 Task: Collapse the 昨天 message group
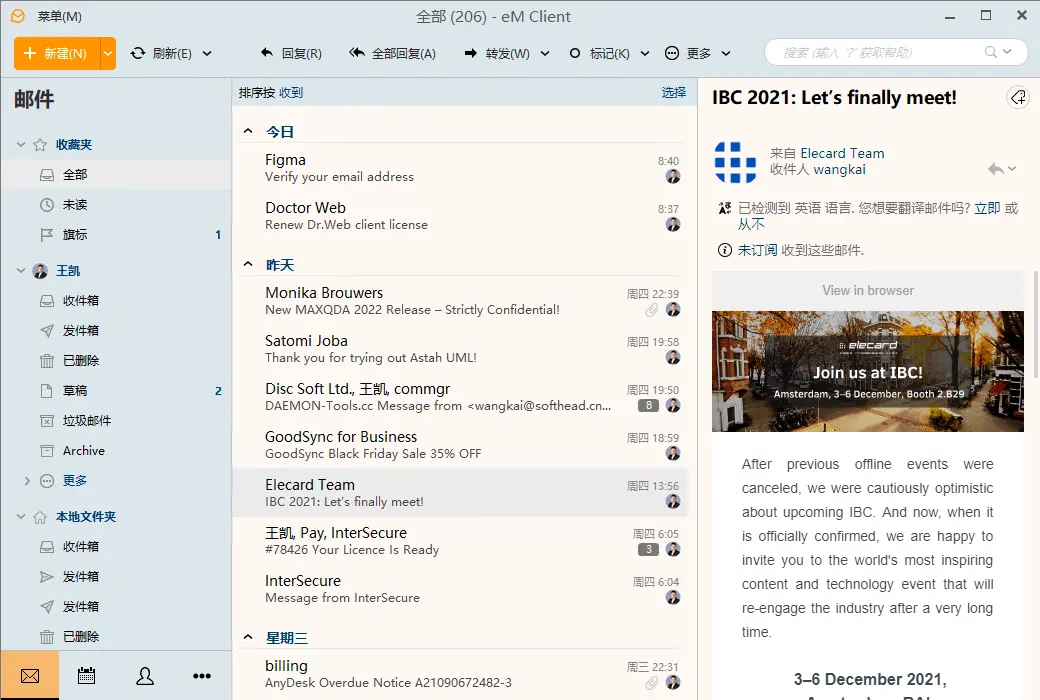click(248, 264)
